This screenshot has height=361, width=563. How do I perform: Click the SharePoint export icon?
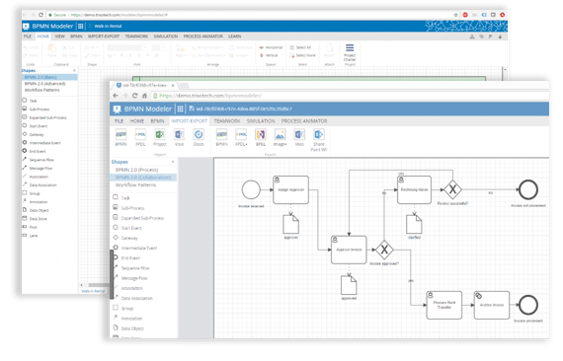[319, 140]
